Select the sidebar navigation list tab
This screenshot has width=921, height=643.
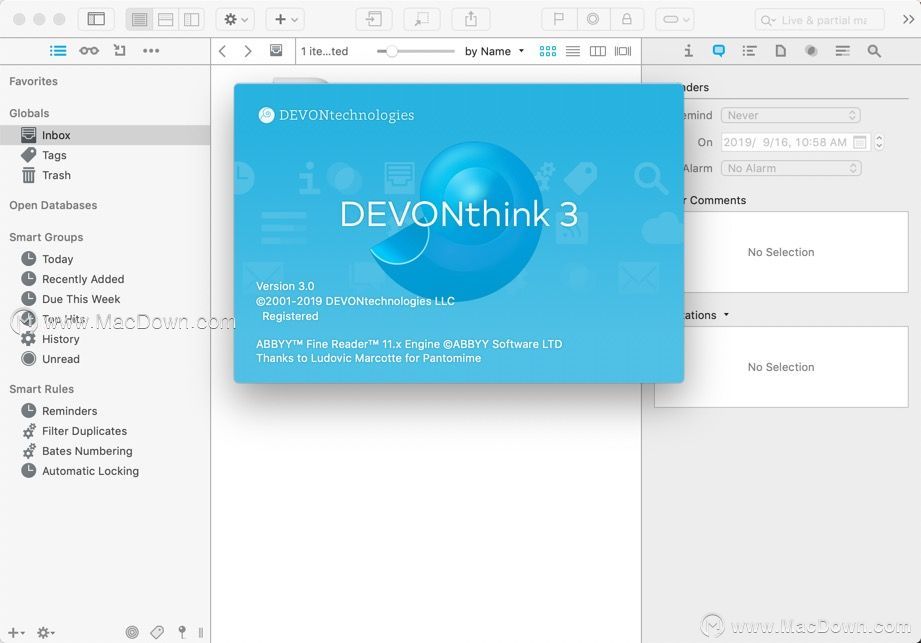point(58,51)
